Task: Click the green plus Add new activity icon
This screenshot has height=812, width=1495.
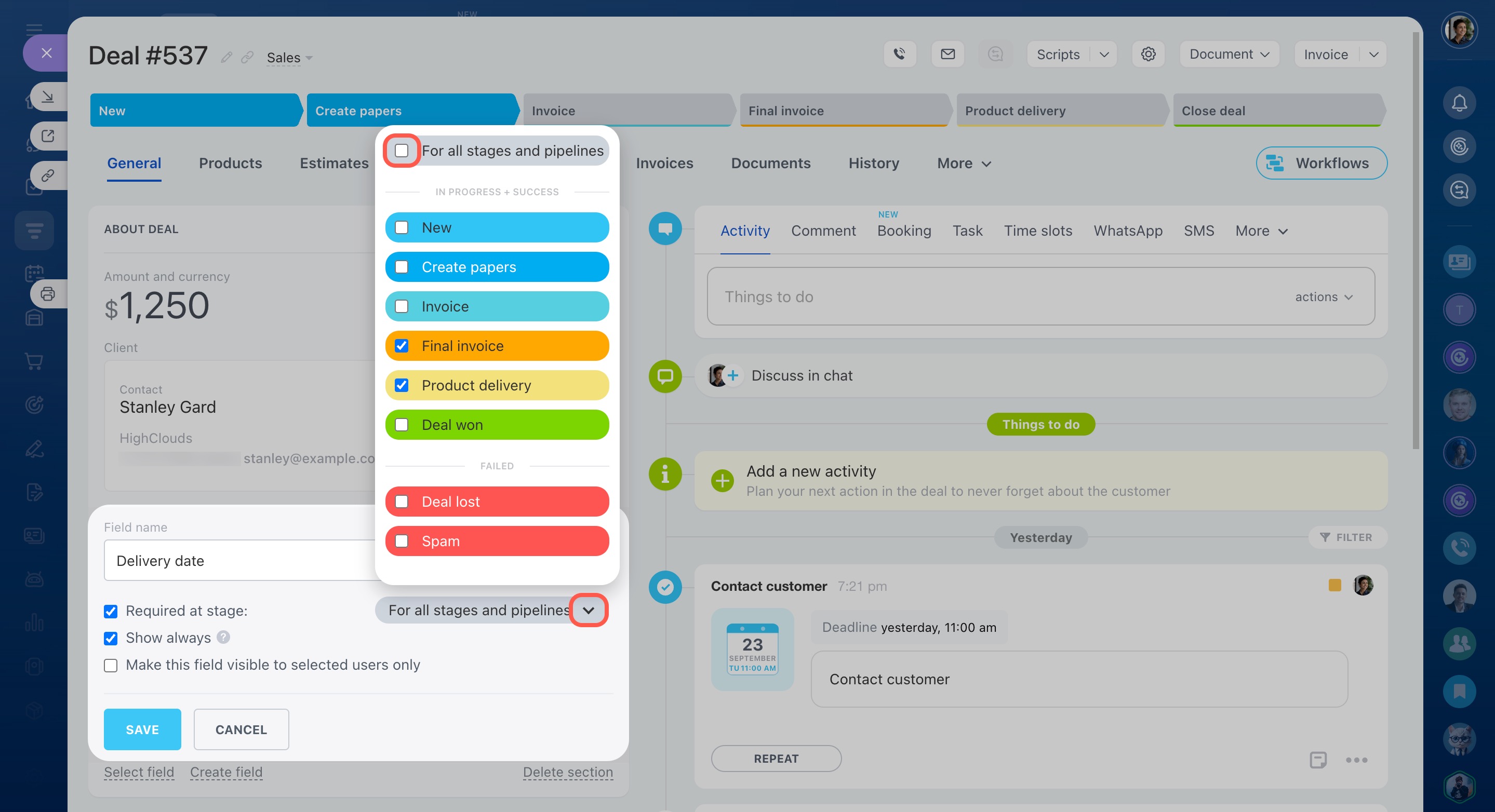Action: pyautogui.click(x=722, y=480)
